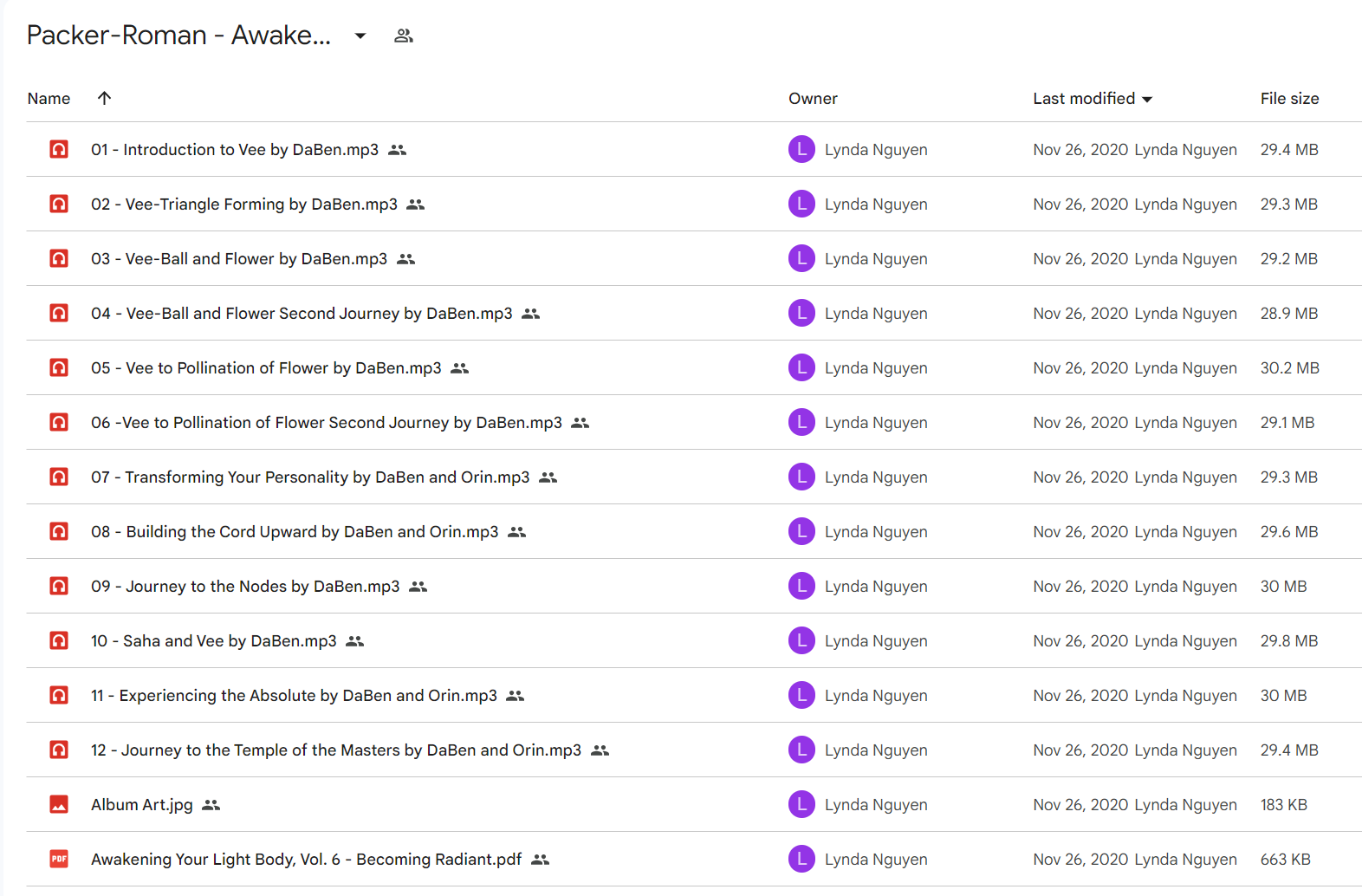
Task: Click the Owner column header
Action: coord(813,99)
